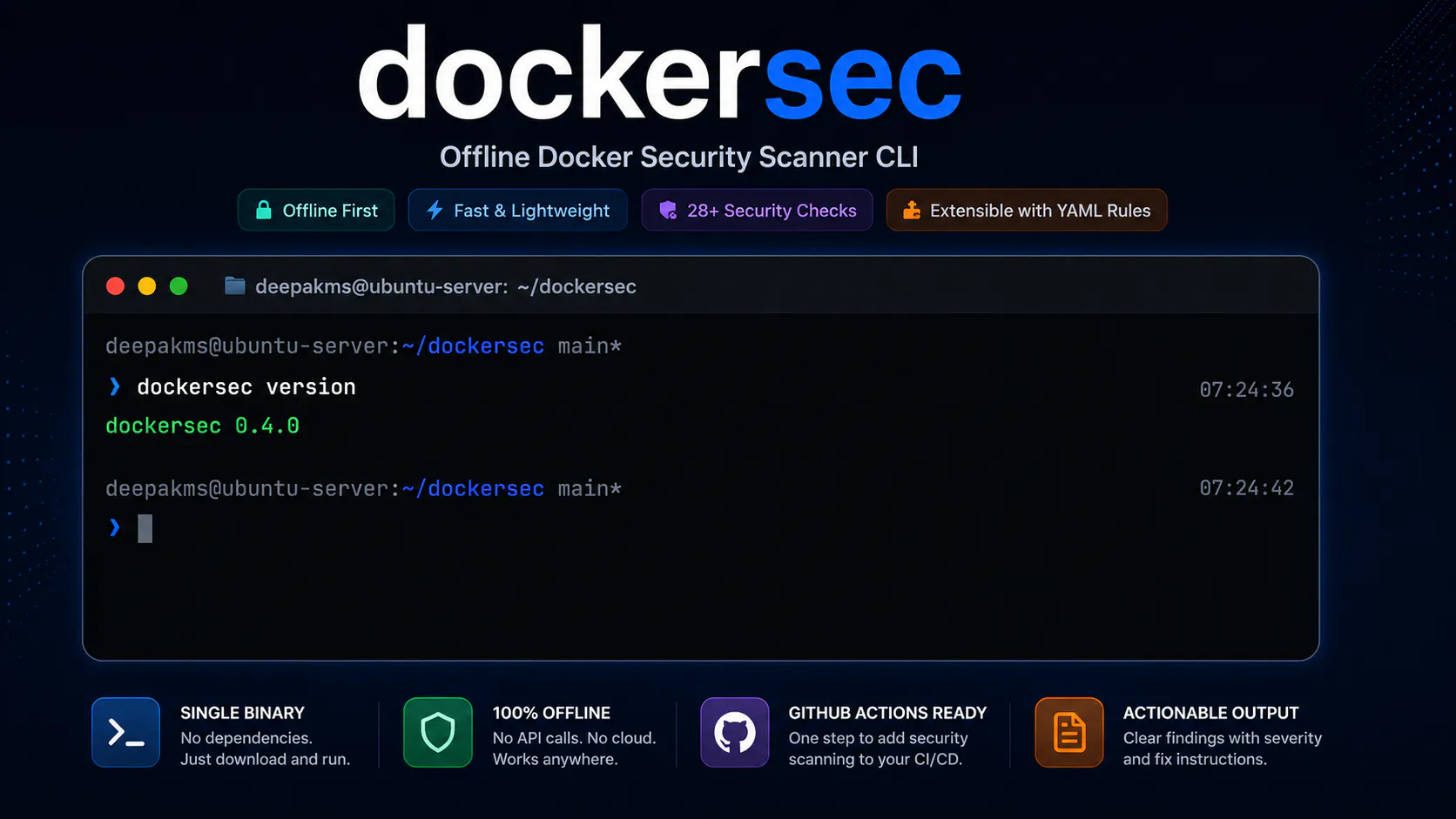Screen dimensions: 1456x819
Task: Click the green shield icon for 100% Offline
Action: 438,732
